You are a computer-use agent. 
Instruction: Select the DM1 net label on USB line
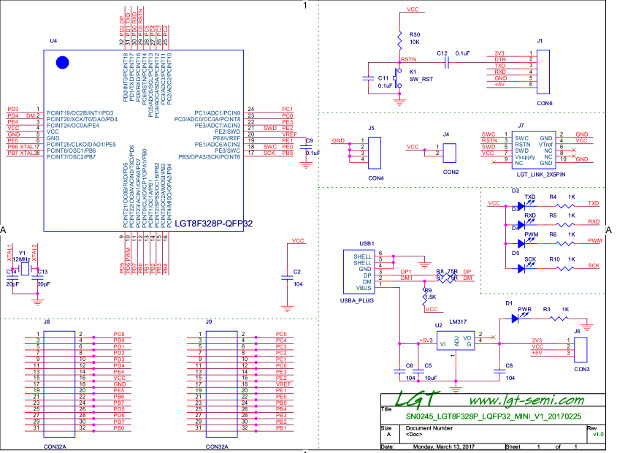406,278
